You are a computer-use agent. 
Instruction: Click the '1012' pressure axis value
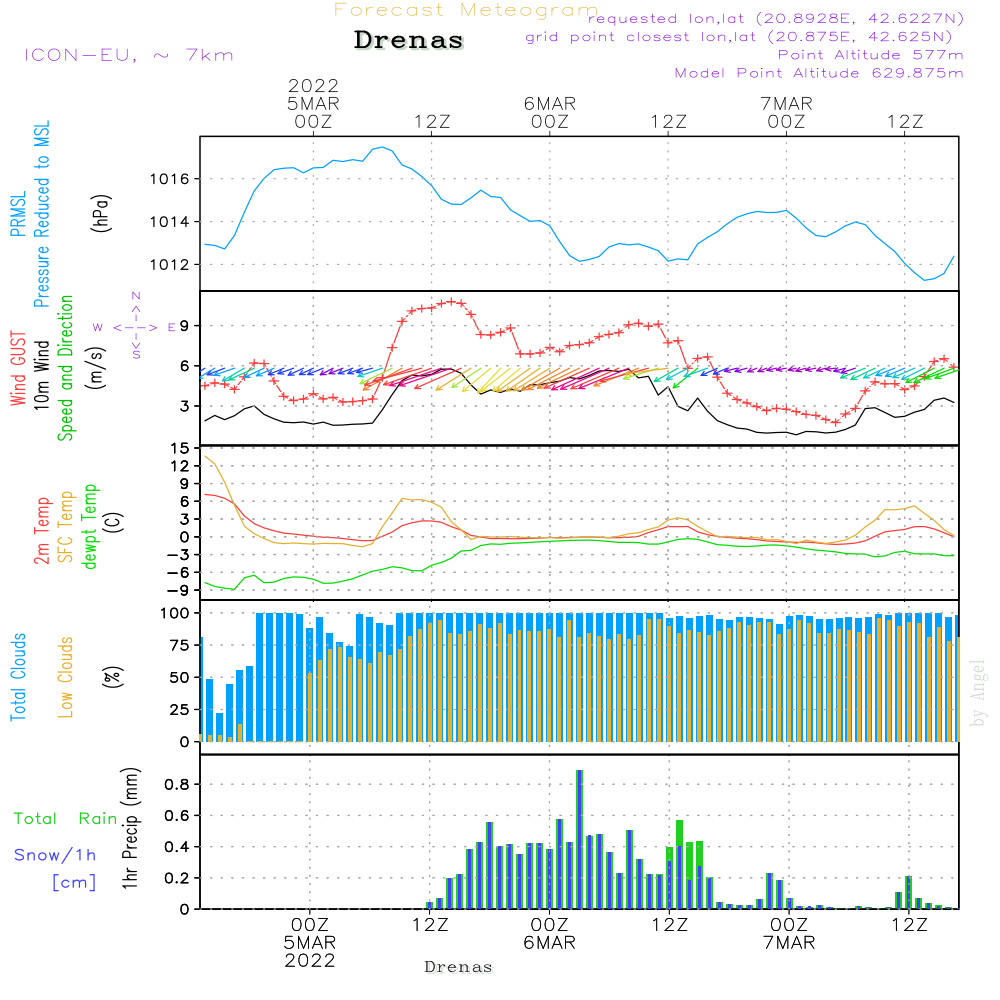[x=170, y=265]
